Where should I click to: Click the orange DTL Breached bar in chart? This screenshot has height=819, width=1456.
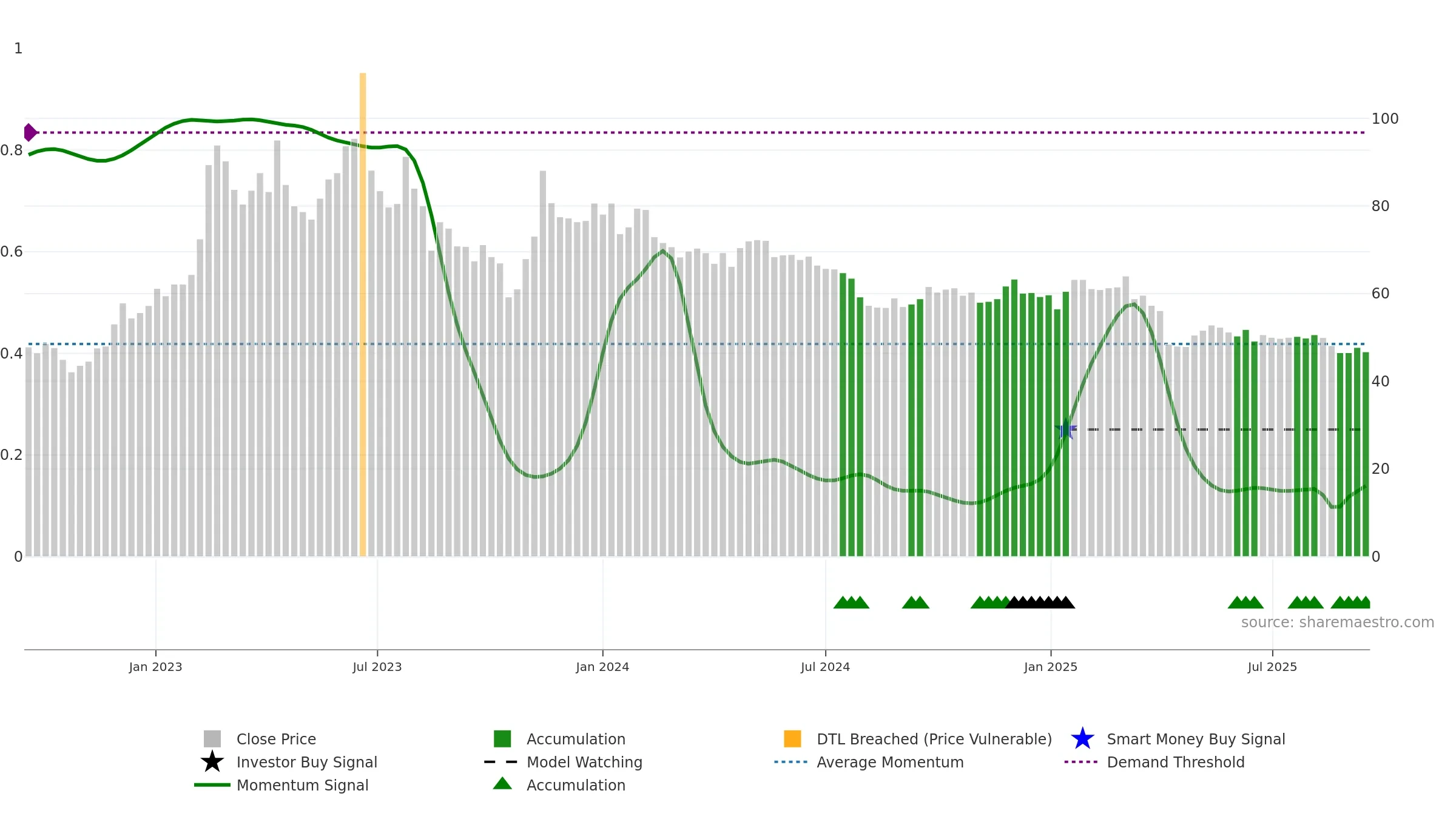tap(363, 314)
